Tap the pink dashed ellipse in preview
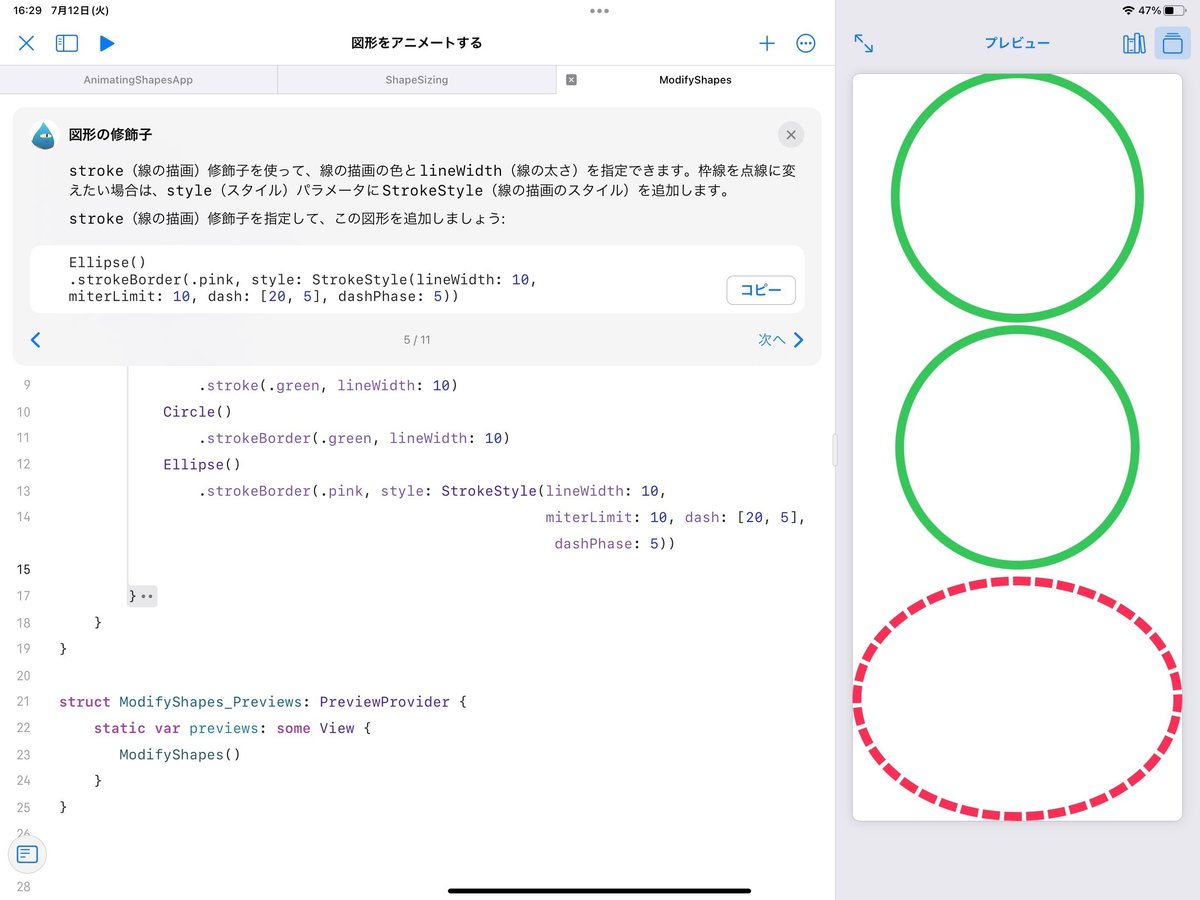This screenshot has width=1200, height=900. coord(1017,698)
